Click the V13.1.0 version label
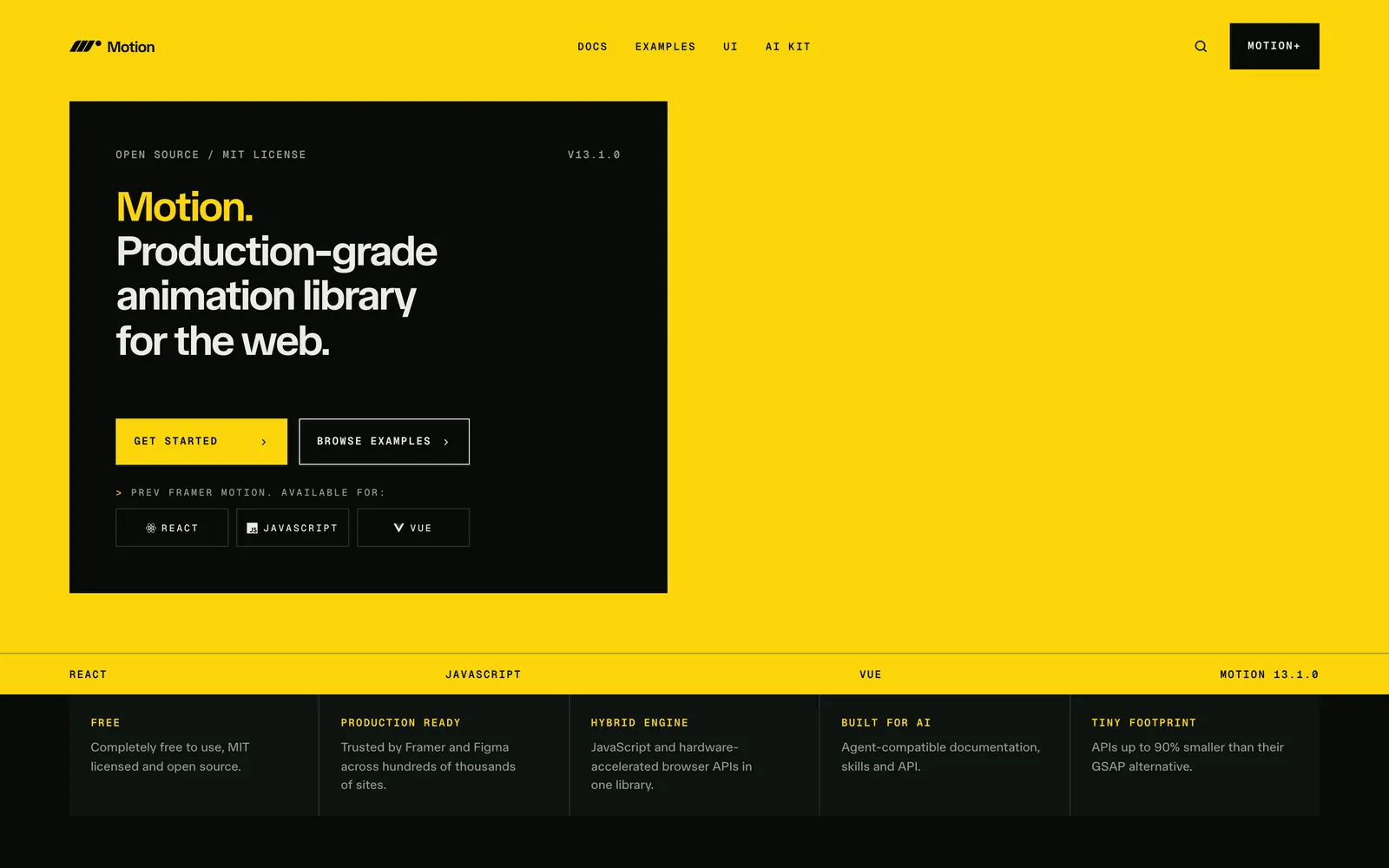 point(594,155)
